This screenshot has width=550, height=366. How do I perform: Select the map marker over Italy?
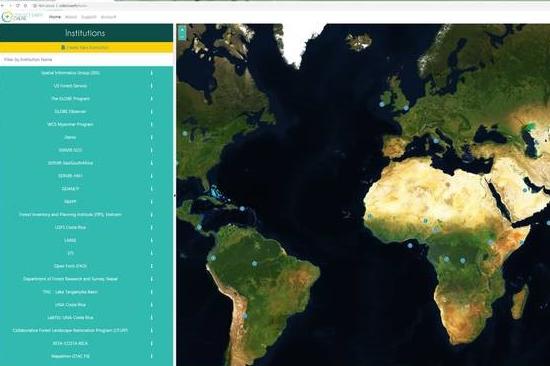coord(436,140)
